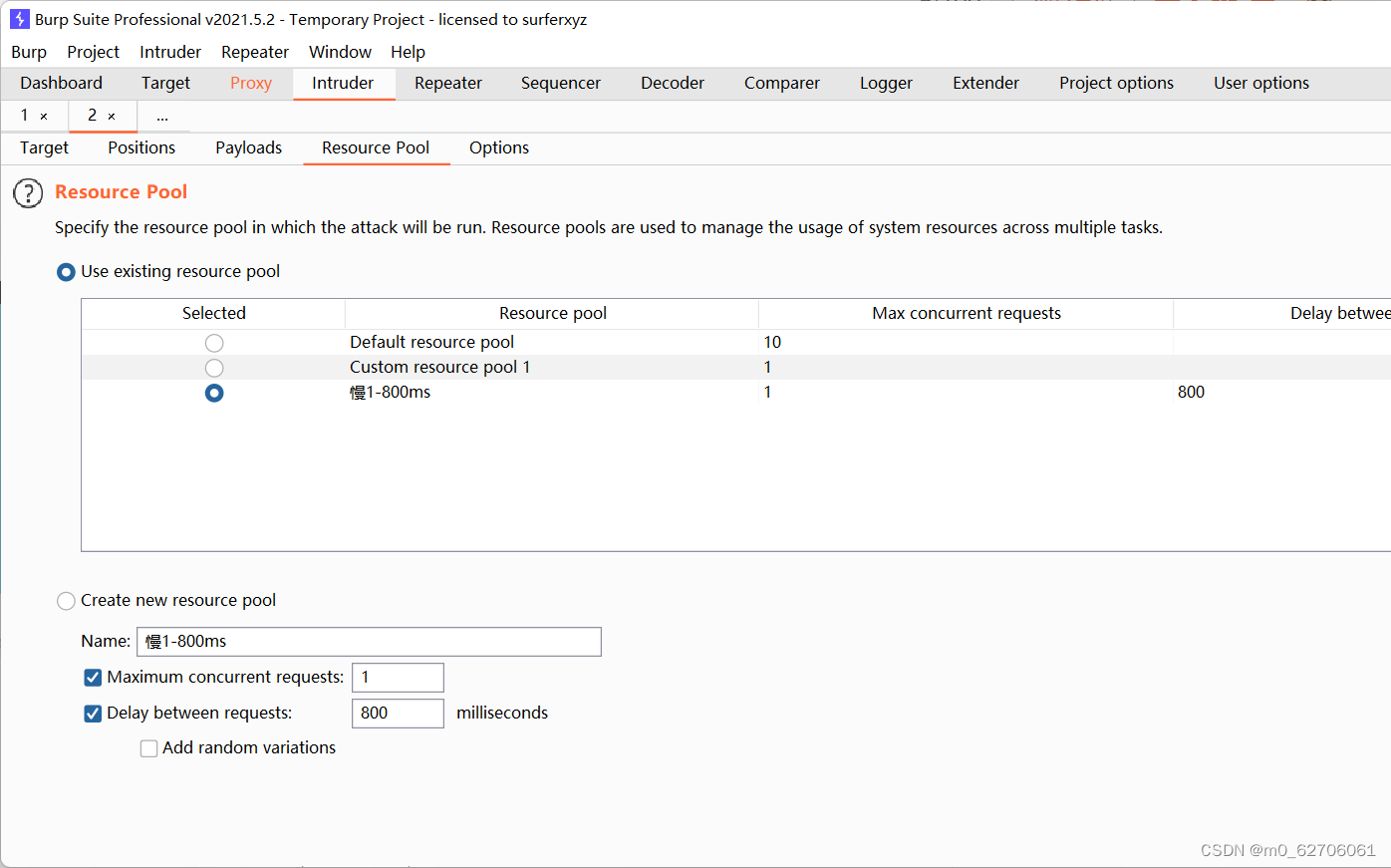The height and width of the screenshot is (868, 1391).
Task: Choose Default resource pool radio button
Action: click(x=214, y=343)
